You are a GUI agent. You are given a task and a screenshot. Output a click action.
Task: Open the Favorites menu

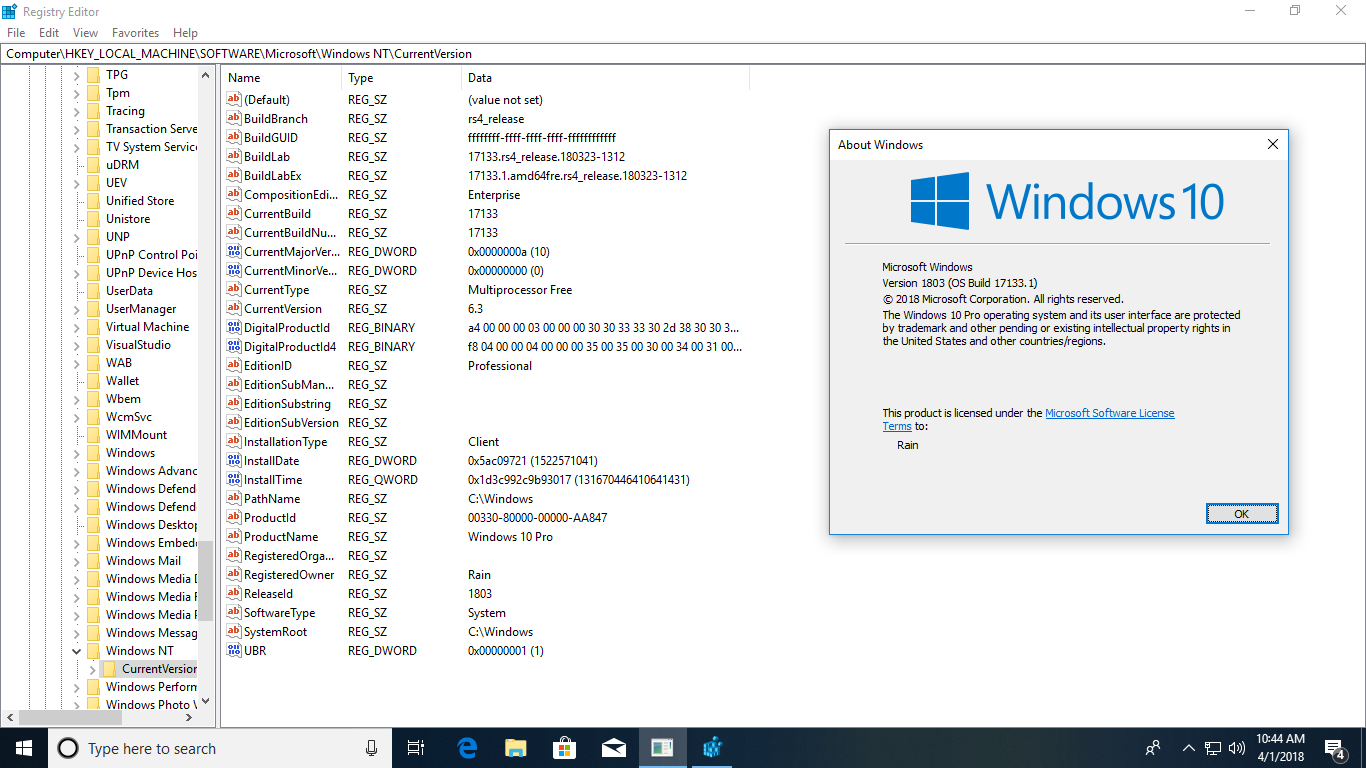[135, 33]
